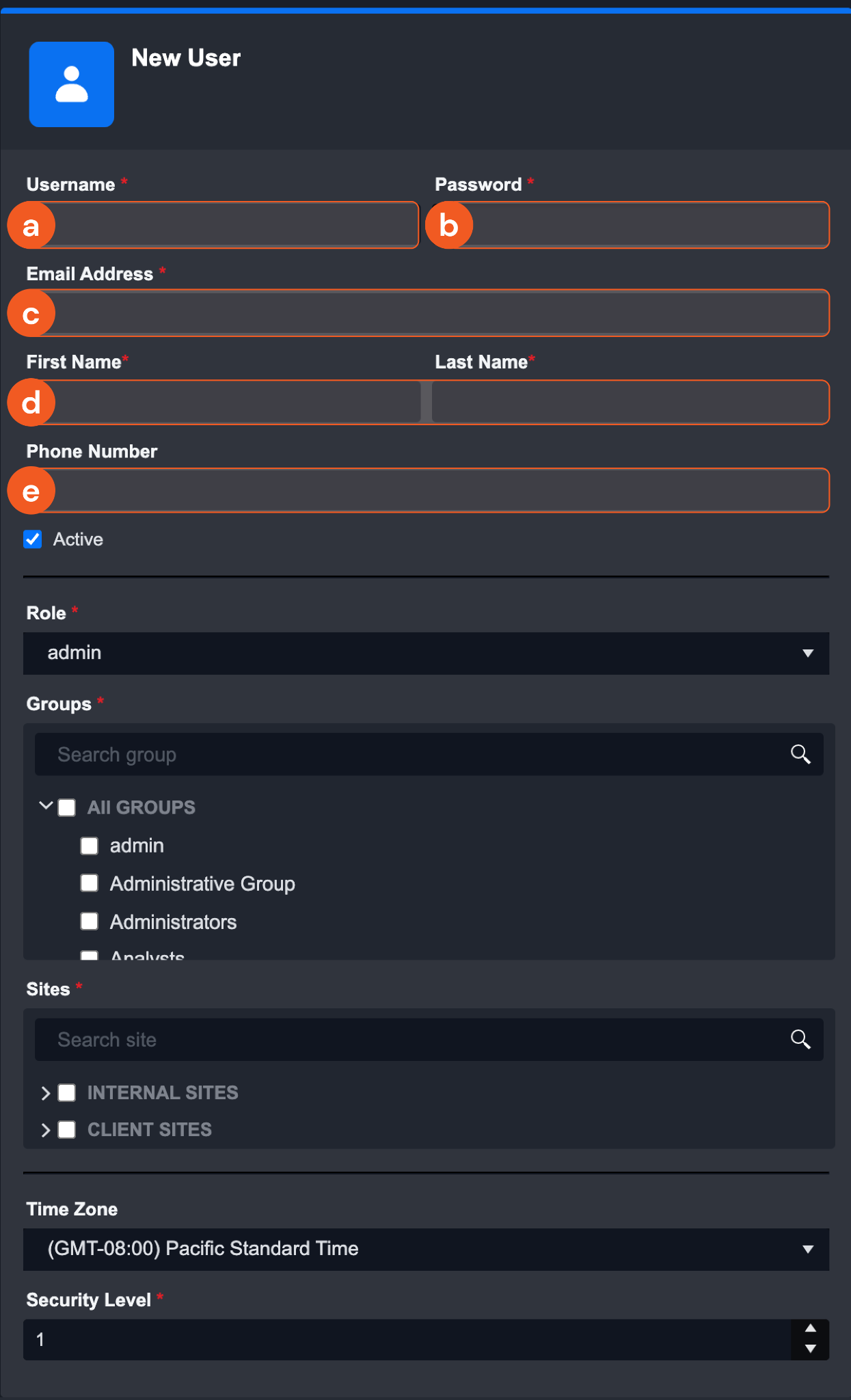Click the Search group magnifier icon
This screenshot has height=1400, width=851.
click(x=800, y=754)
